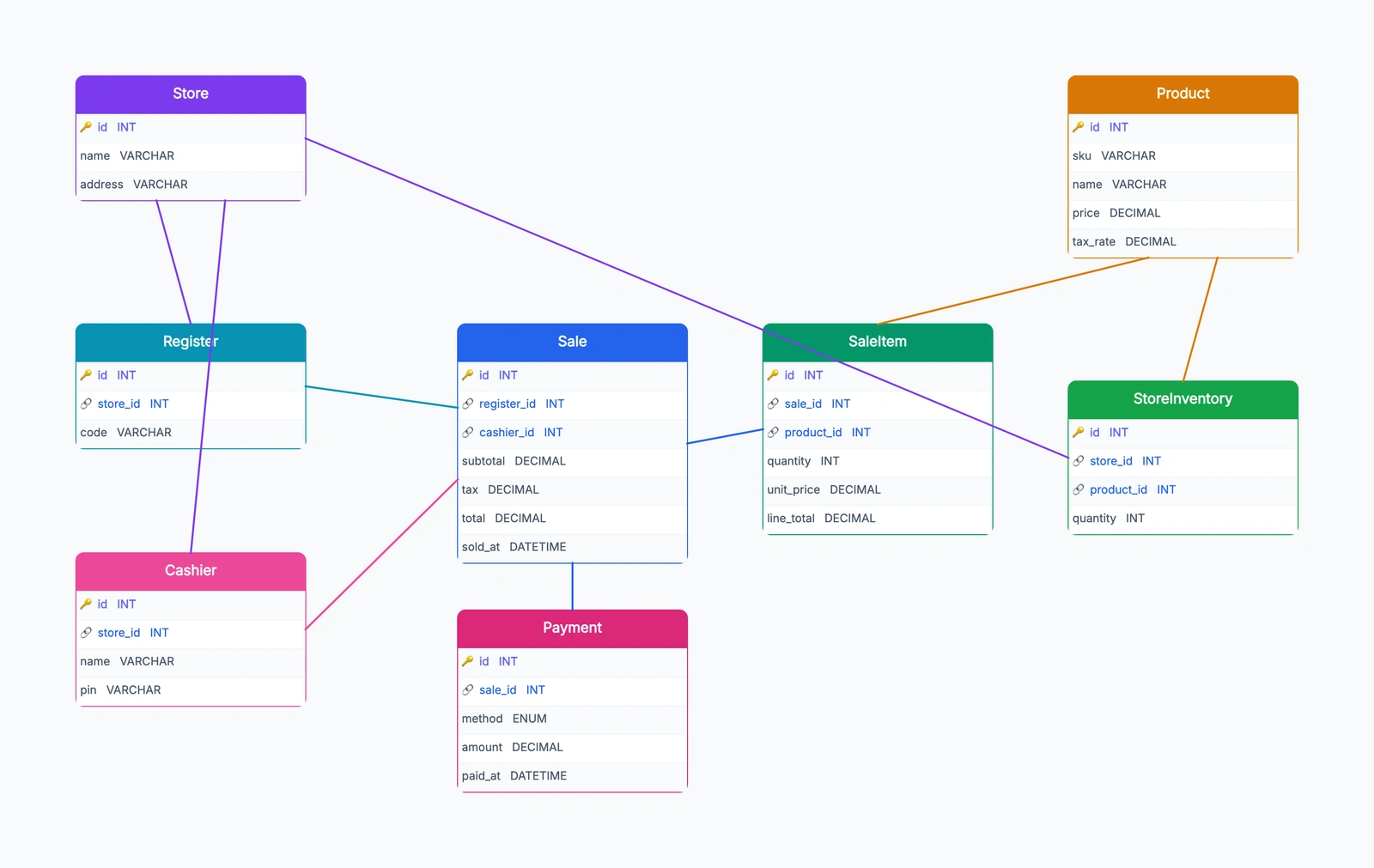Click the 'cashier_id' field name in Sale
Image resolution: width=1374 pixels, height=868 pixels.
(x=507, y=433)
